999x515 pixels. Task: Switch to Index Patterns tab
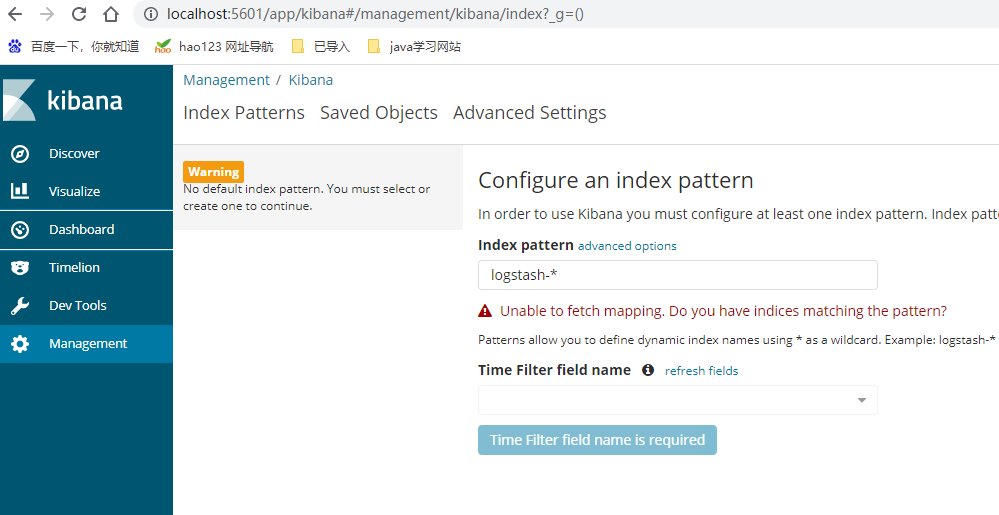click(x=244, y=113)
